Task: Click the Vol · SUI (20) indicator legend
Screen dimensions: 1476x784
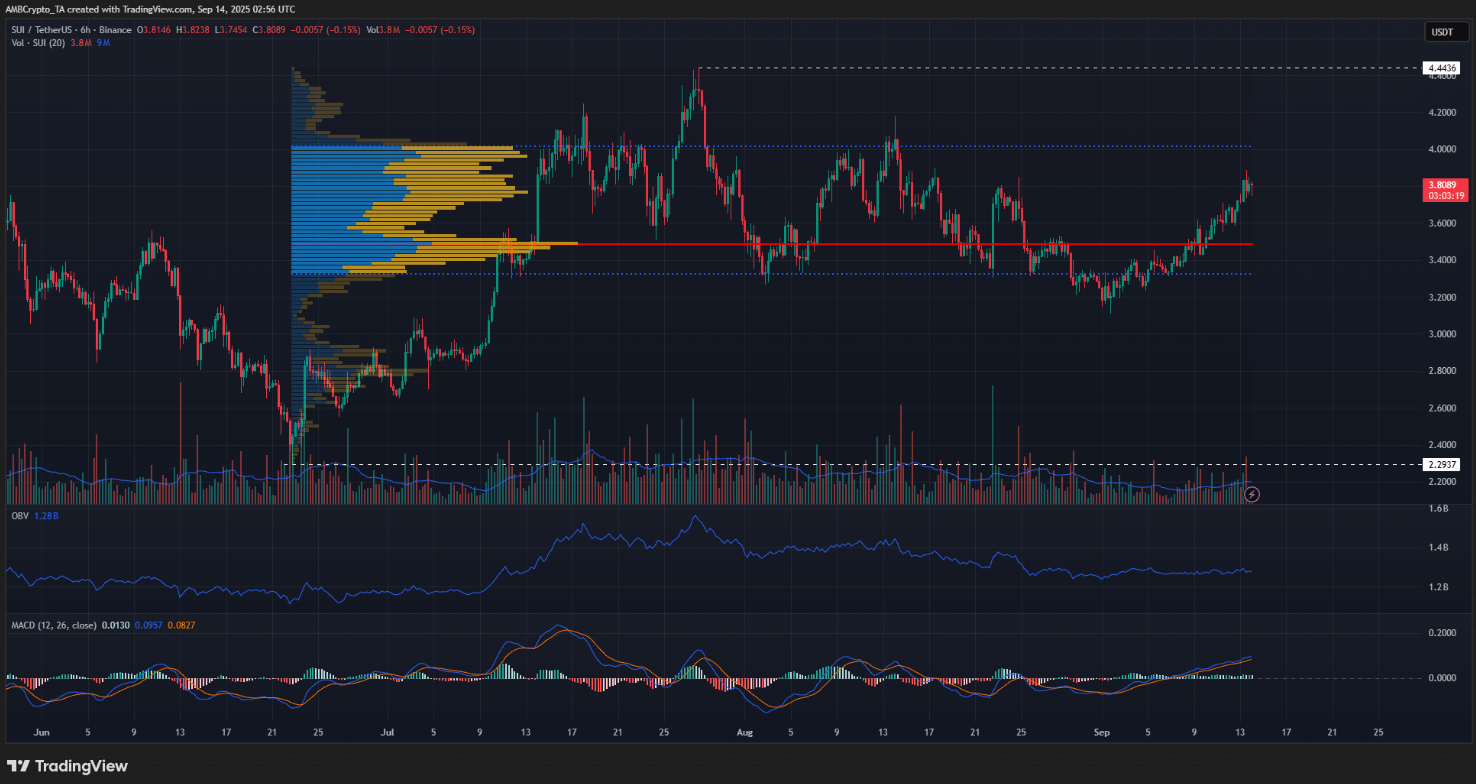Action: tap(38, 43)
